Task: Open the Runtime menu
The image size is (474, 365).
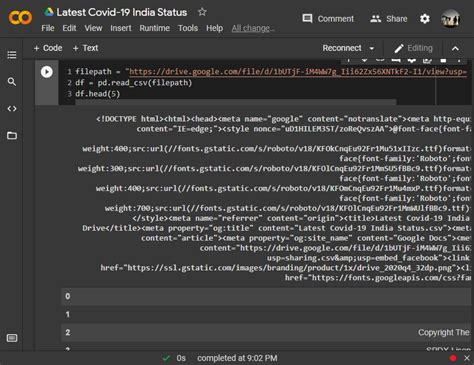Action: pyautogui.click(x=154, y=28)
